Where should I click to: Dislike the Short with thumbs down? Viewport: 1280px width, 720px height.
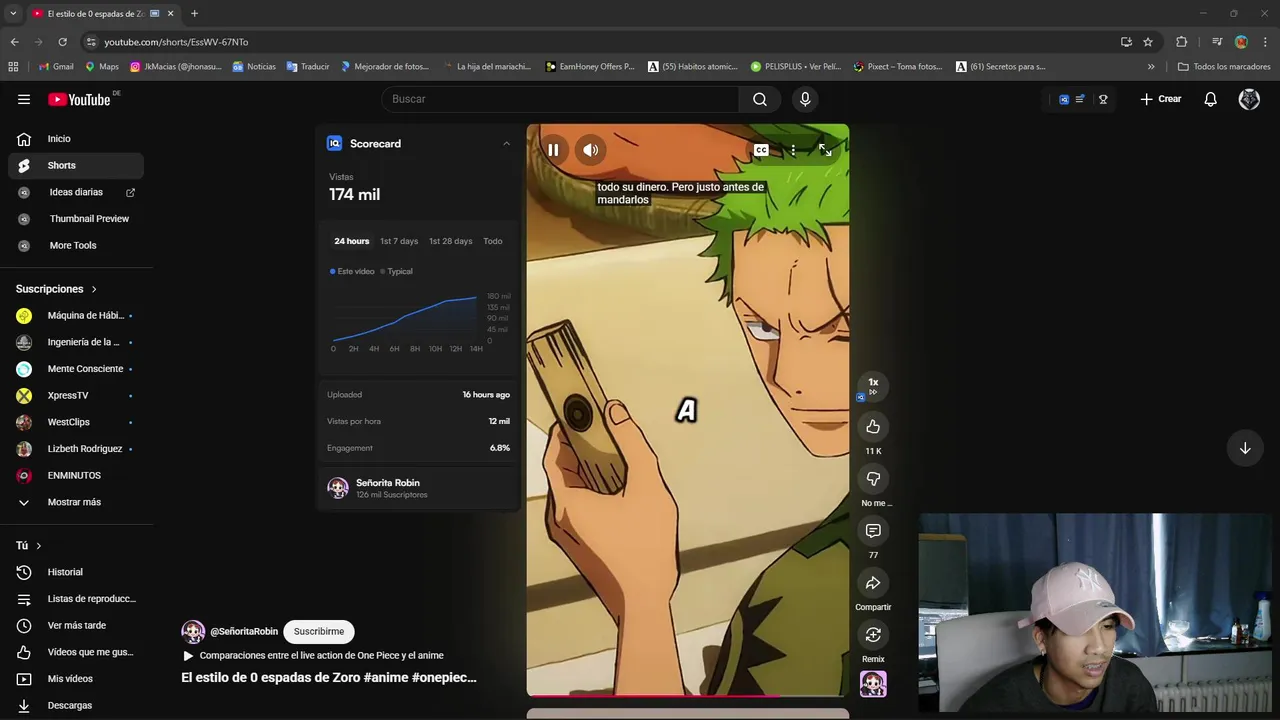[873, 479]
